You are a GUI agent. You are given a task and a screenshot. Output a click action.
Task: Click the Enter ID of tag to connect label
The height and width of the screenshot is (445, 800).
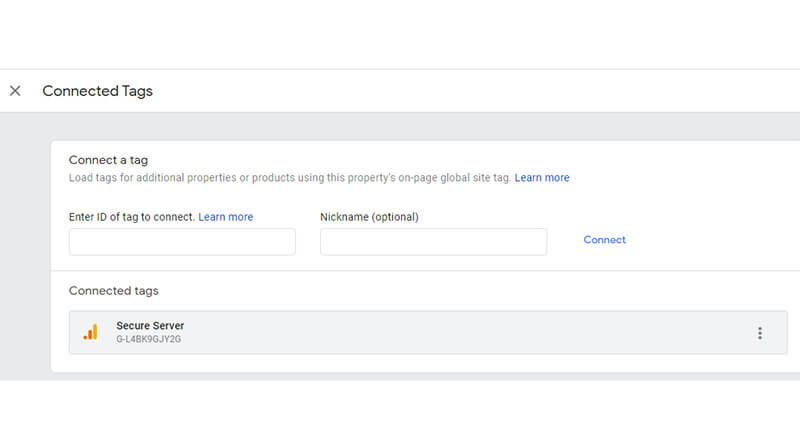132,217
